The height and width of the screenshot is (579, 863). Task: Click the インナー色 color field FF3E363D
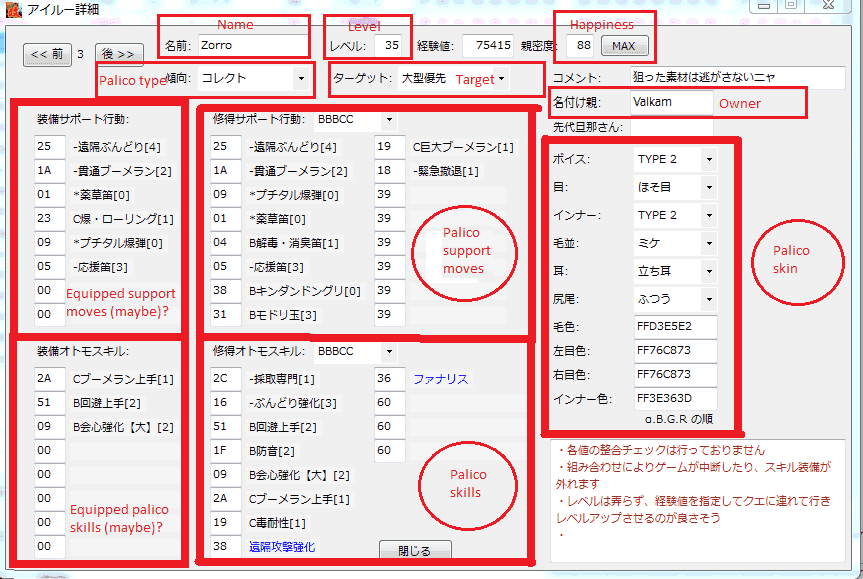pos(676,398)
